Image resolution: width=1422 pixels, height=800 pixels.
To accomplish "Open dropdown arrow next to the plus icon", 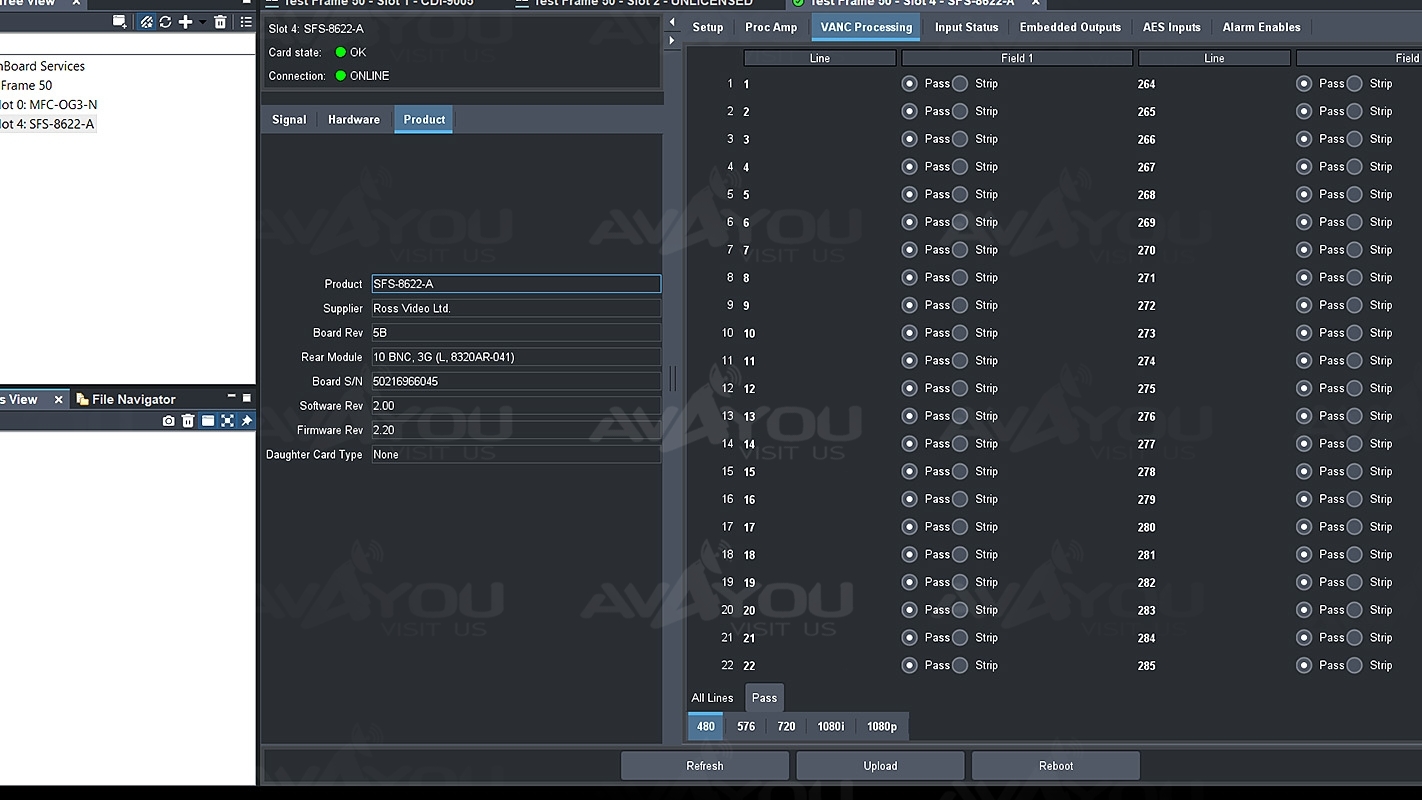I will 202,22.
